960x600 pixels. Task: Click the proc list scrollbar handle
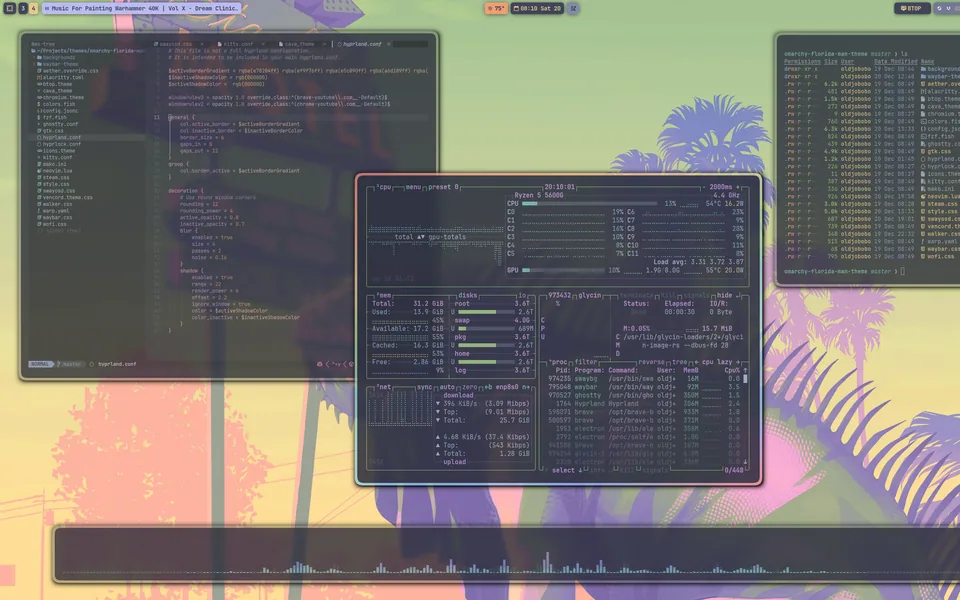[745, 380]
